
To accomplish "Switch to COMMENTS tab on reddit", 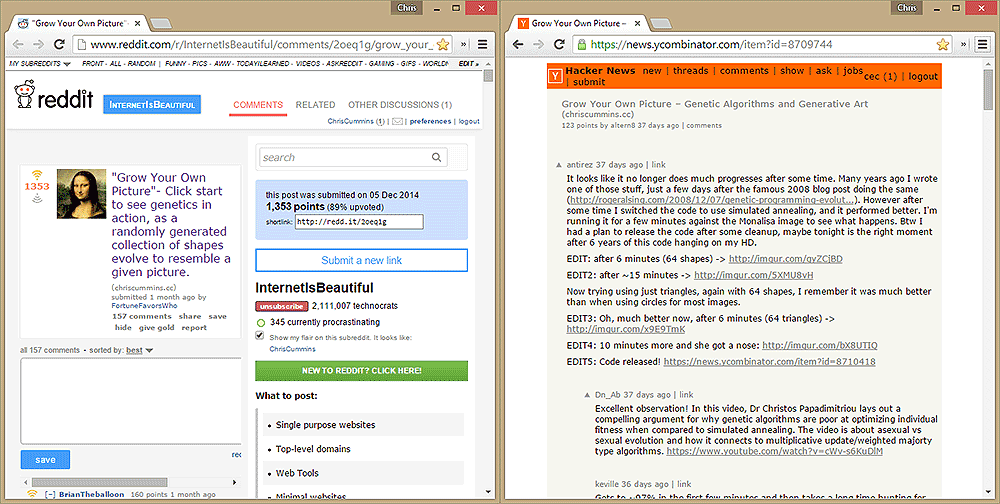I will point(258,105).
